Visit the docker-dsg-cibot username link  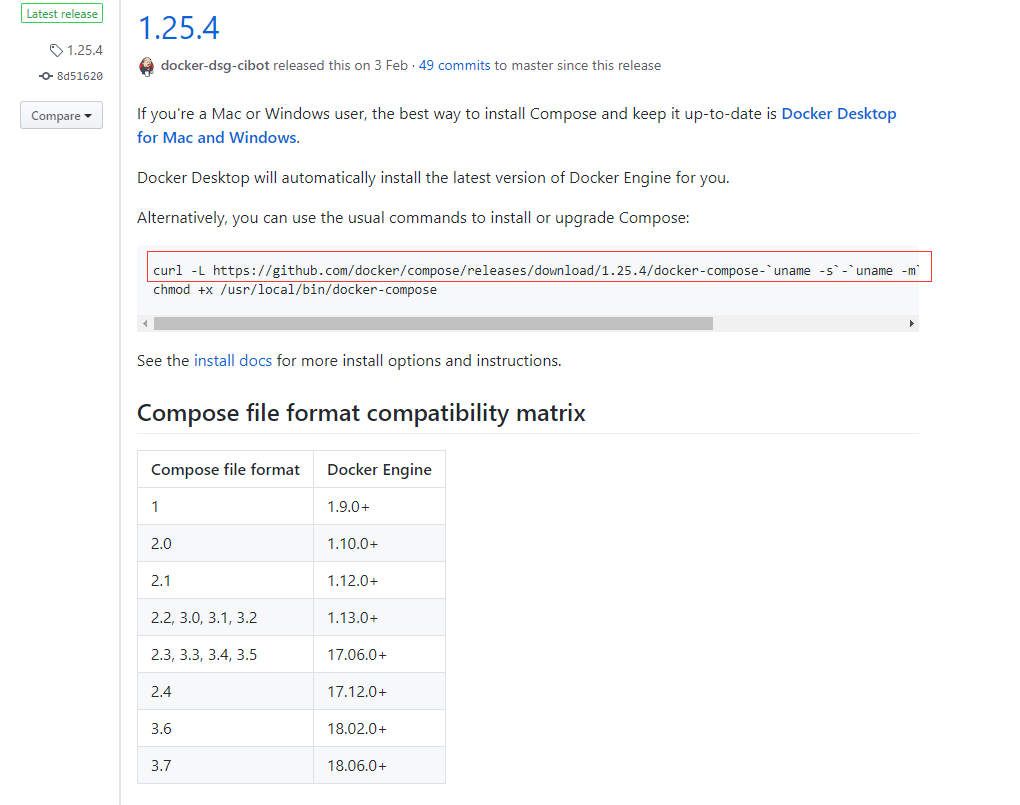tap(214, 66)
